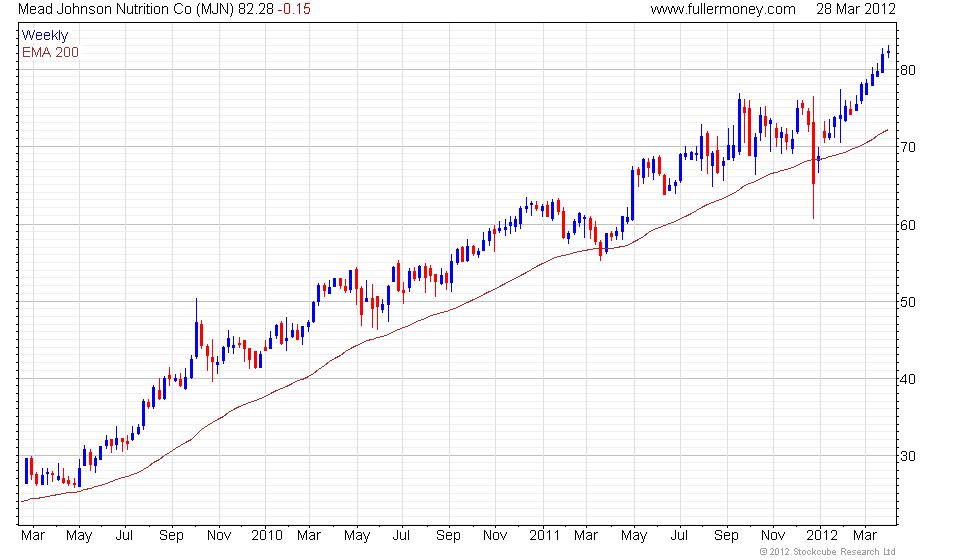Click the x-axis year label 2011
The width and height of the screenshot is (980, 560).
(x=544, y=536)
